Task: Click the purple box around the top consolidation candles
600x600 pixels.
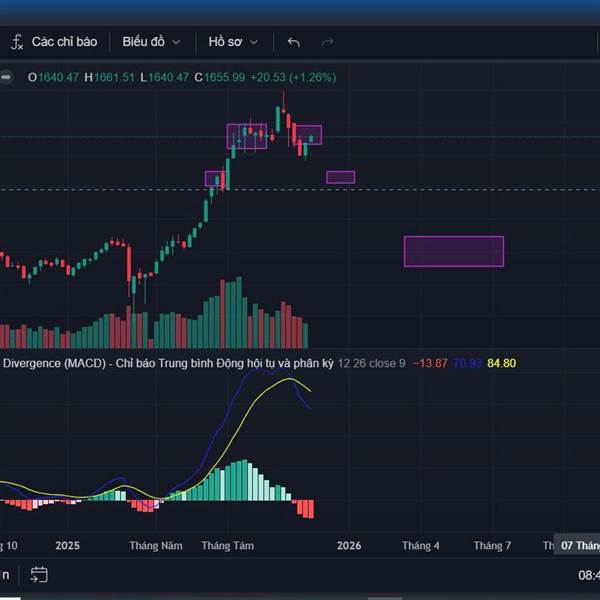Action: [247, 136]
